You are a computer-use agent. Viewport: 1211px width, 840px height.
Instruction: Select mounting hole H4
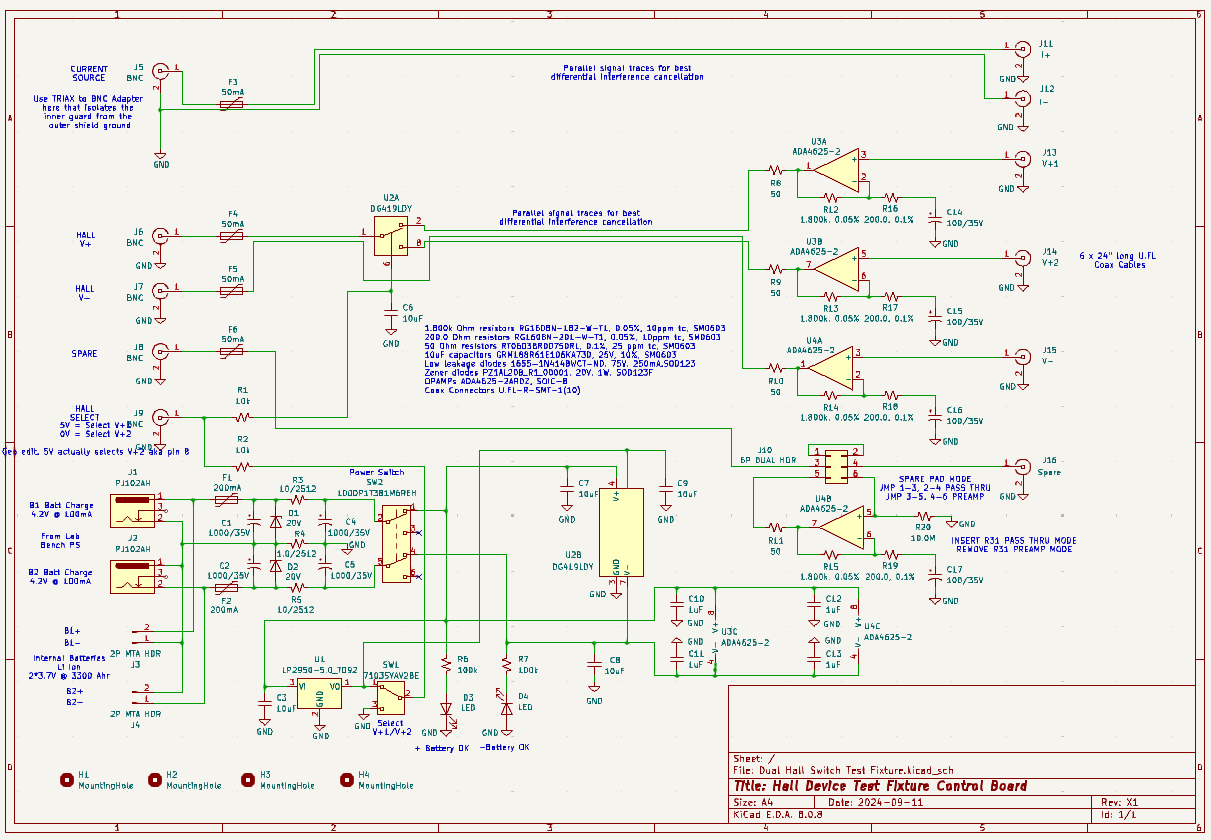[347, 779]
